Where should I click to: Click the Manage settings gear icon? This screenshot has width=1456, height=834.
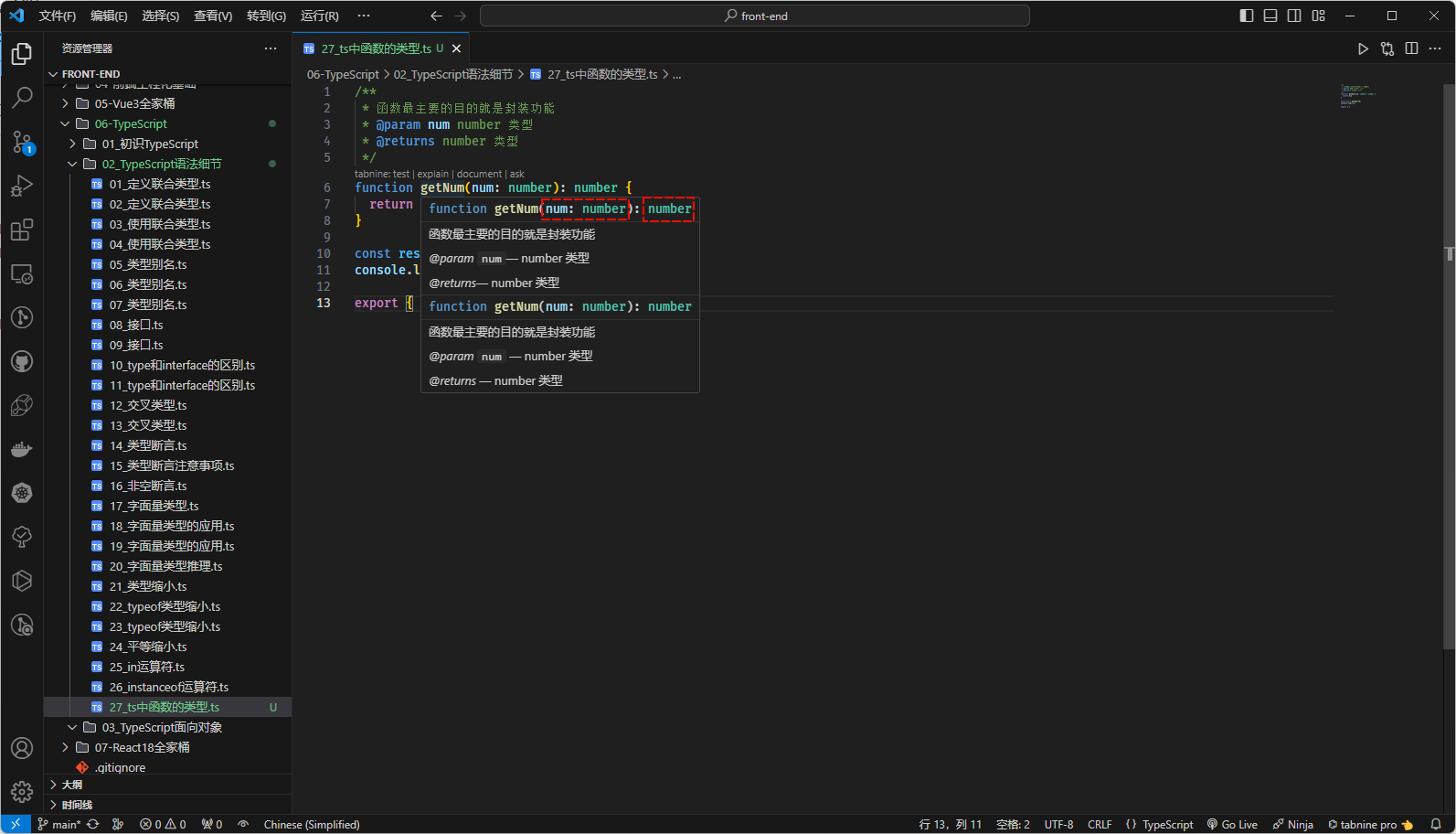pos(22,791)
